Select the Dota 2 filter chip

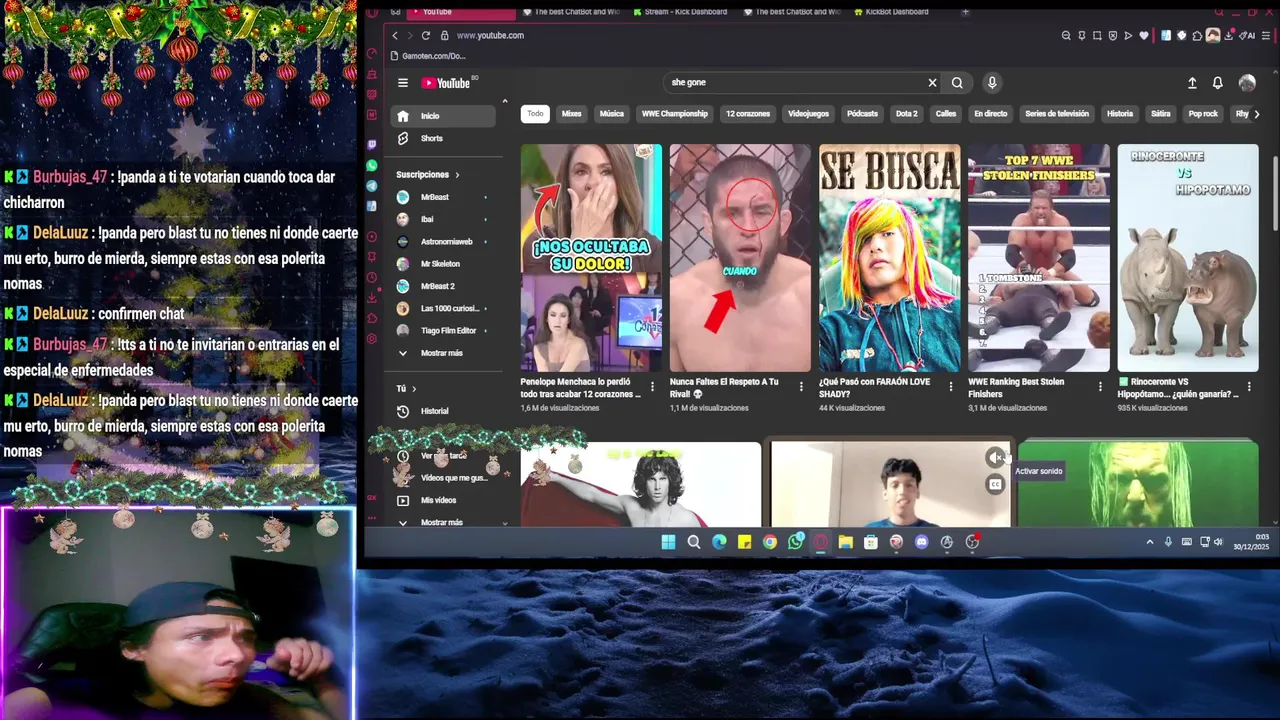[906, 114]
